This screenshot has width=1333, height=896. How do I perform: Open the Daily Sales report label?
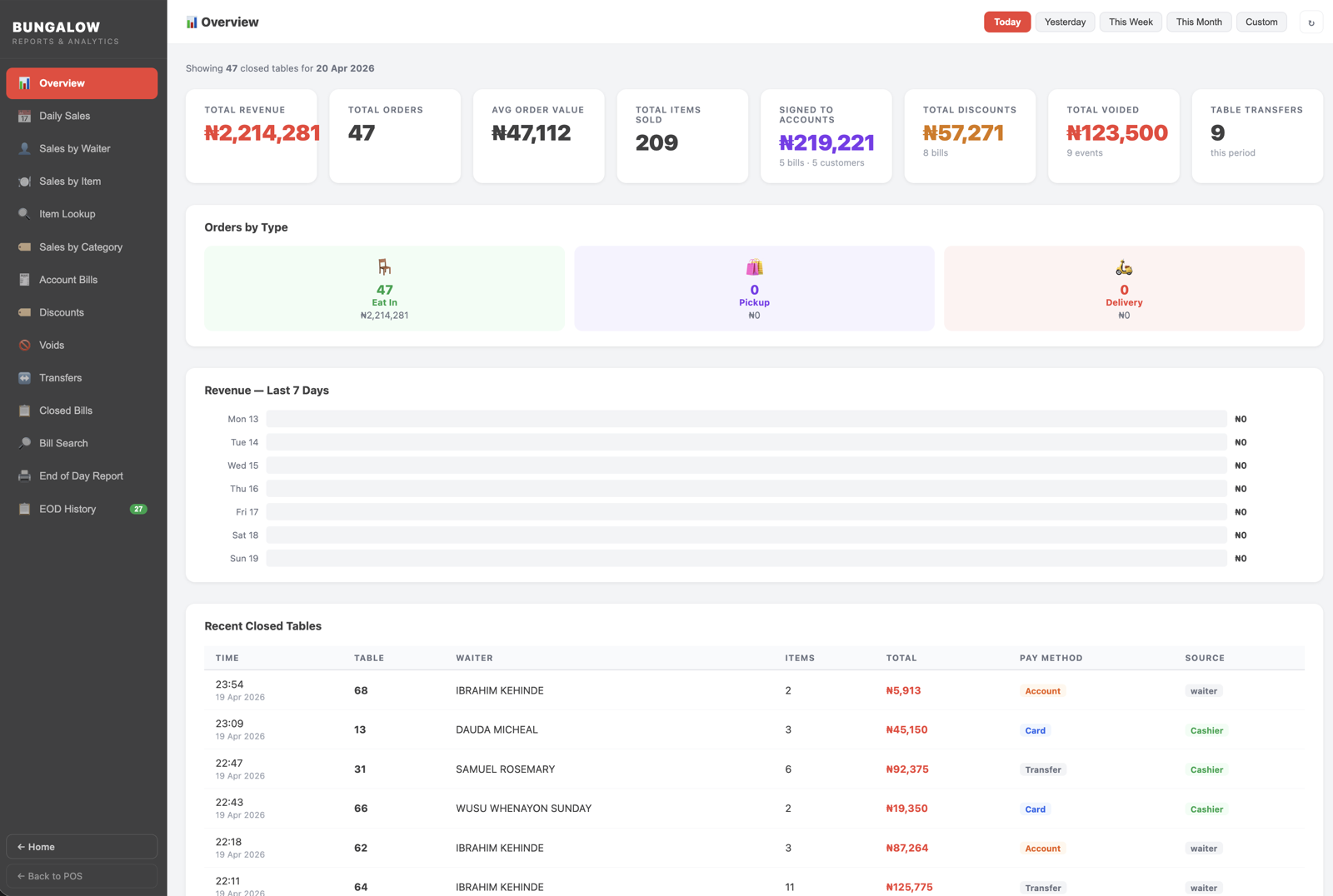click(x=65, y=116)
